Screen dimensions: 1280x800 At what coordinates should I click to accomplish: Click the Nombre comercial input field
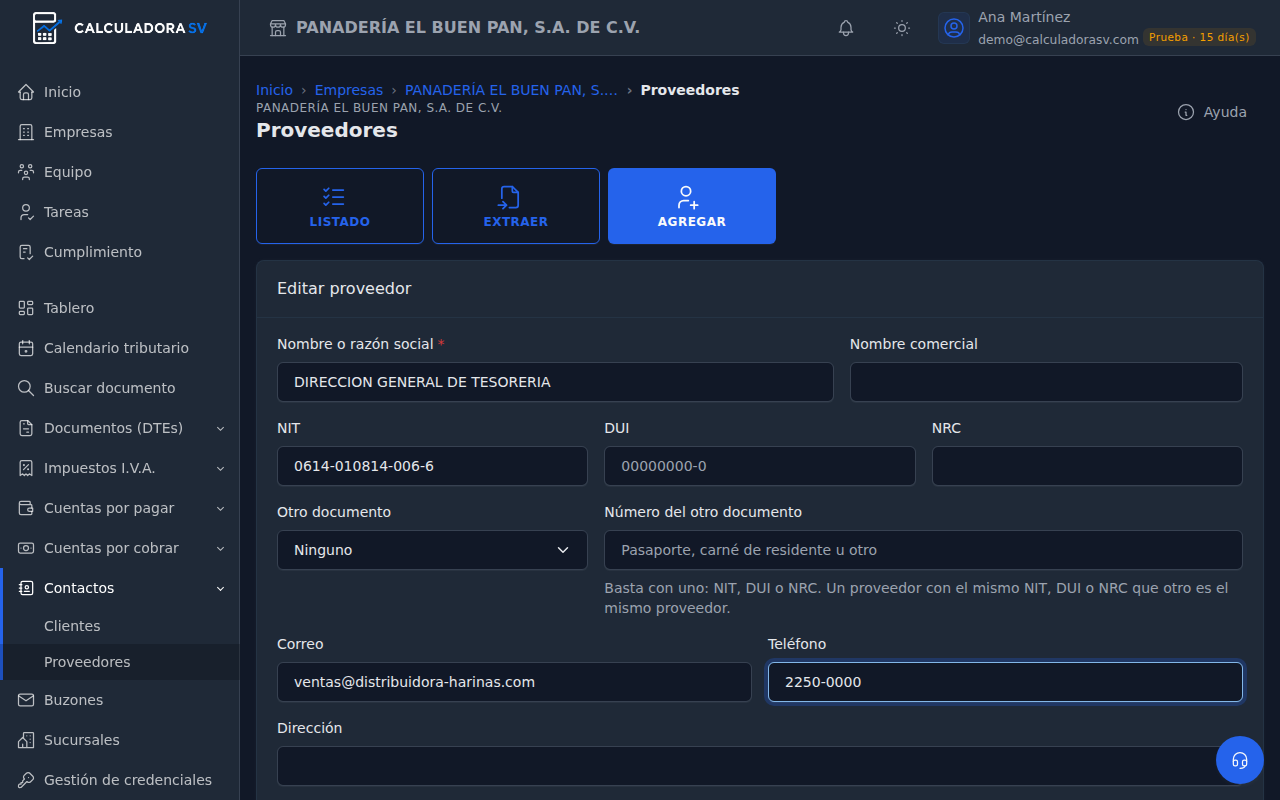(1046, 382)
